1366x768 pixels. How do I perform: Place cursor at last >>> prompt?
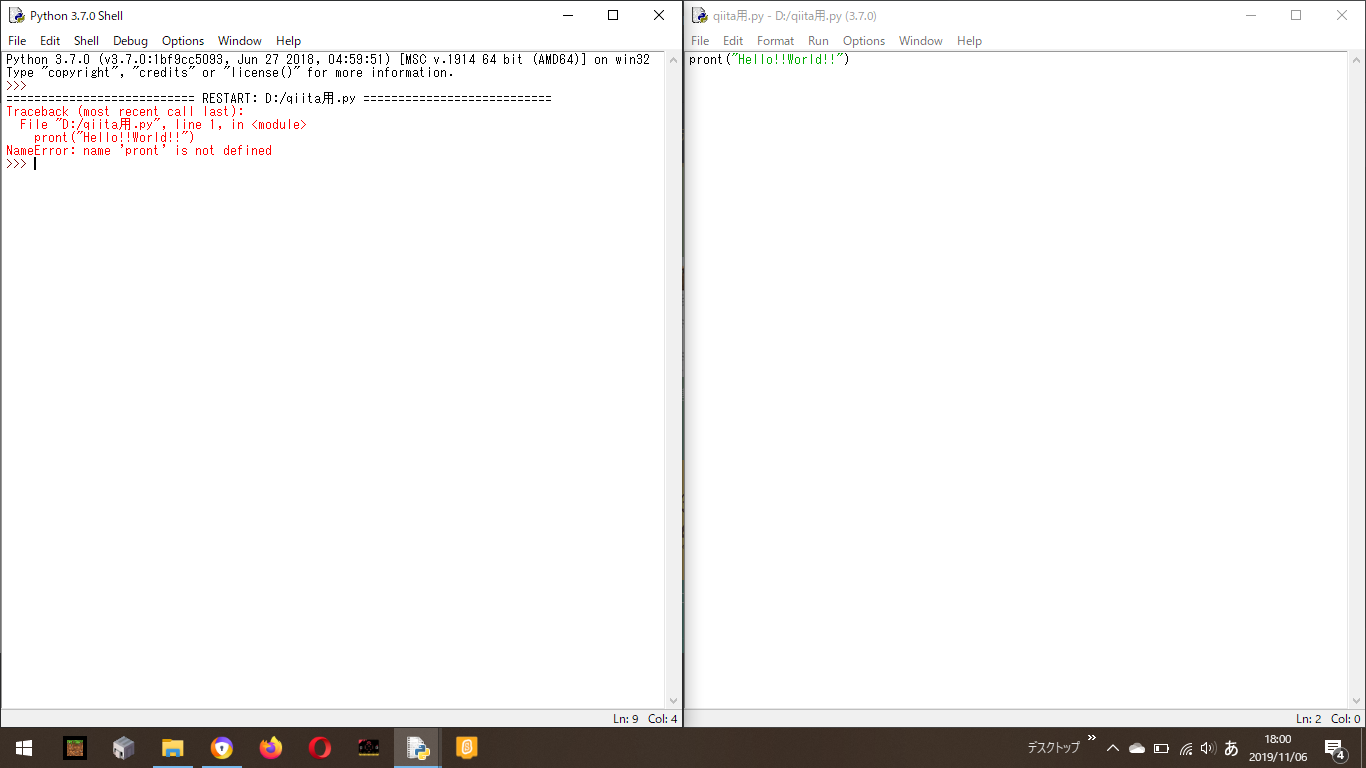(x=35, y=164)
